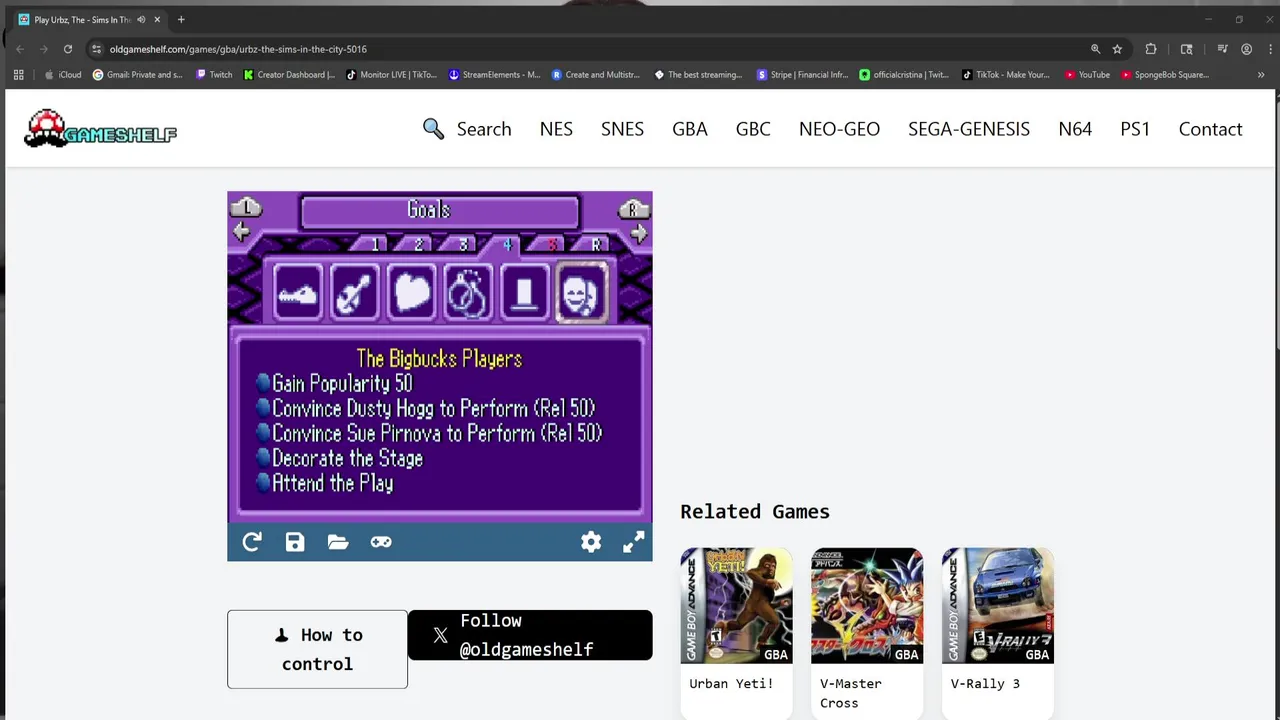
Task: Mute the tab via speaker icon
Action: 141,20
